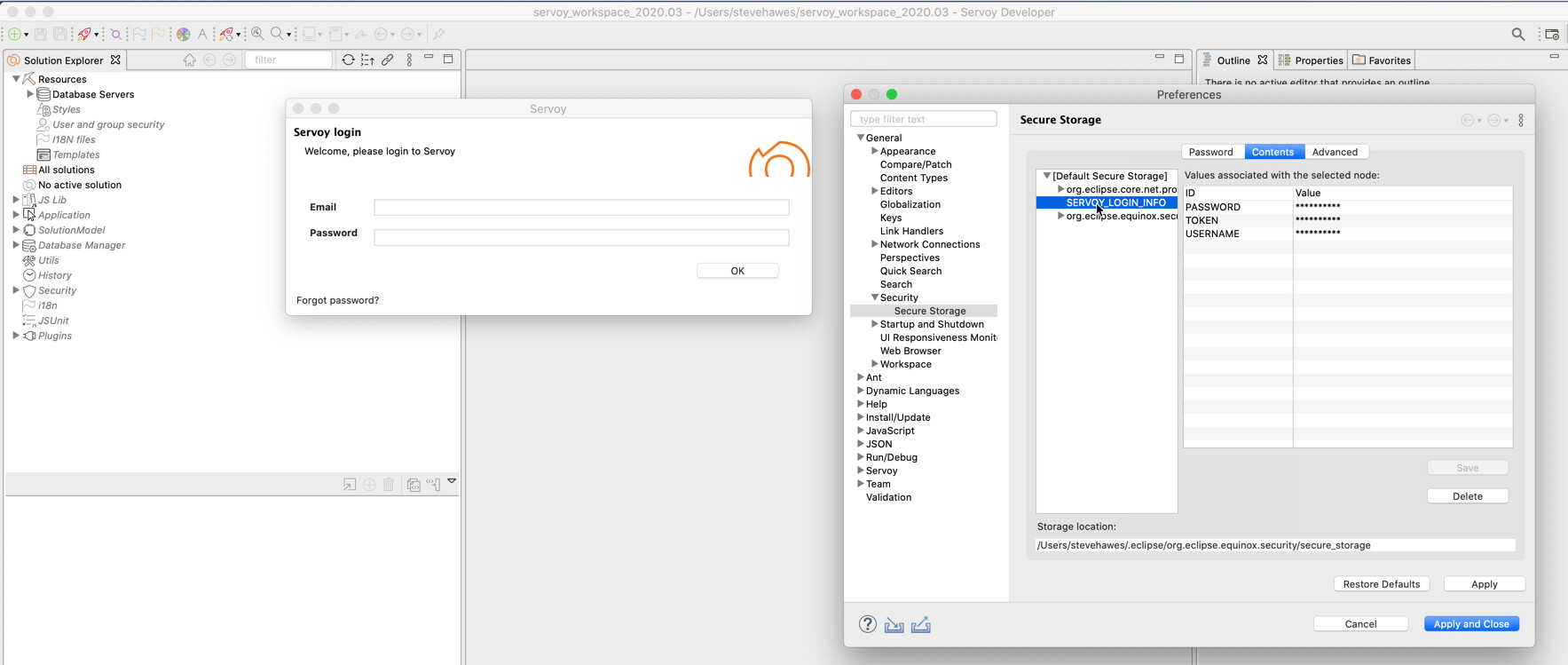The width and height of the screenshot is (1568, 665).
Task: Refresh the Solution Explorer view
Action: (x=348, y=59)
